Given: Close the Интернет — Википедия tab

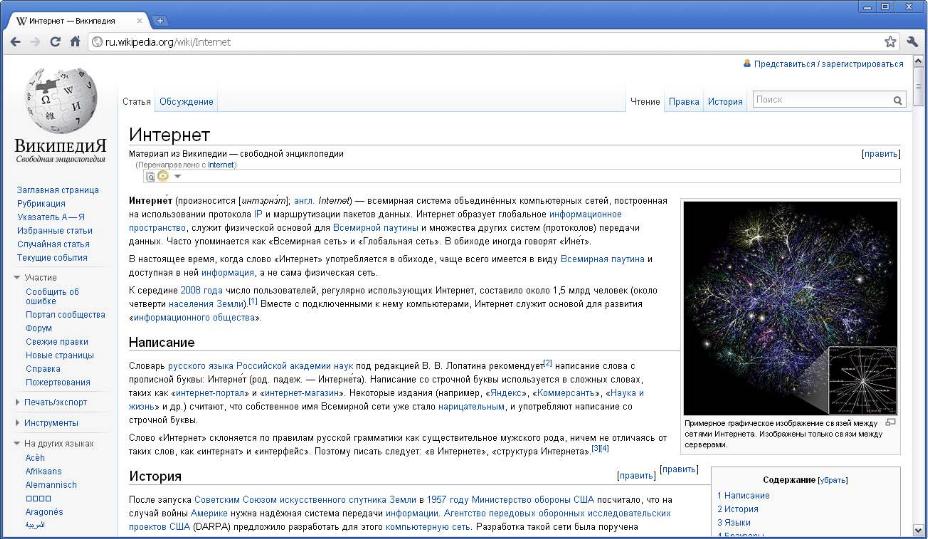Looking at the screenshot, I should pos(140,21).
